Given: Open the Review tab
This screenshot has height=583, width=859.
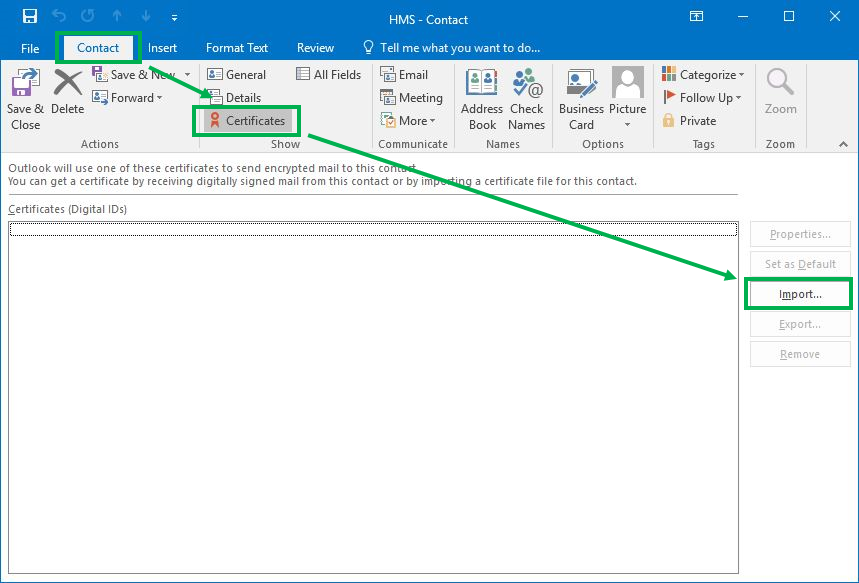Looking at the screenshot, I should click(x=315, y=47).
